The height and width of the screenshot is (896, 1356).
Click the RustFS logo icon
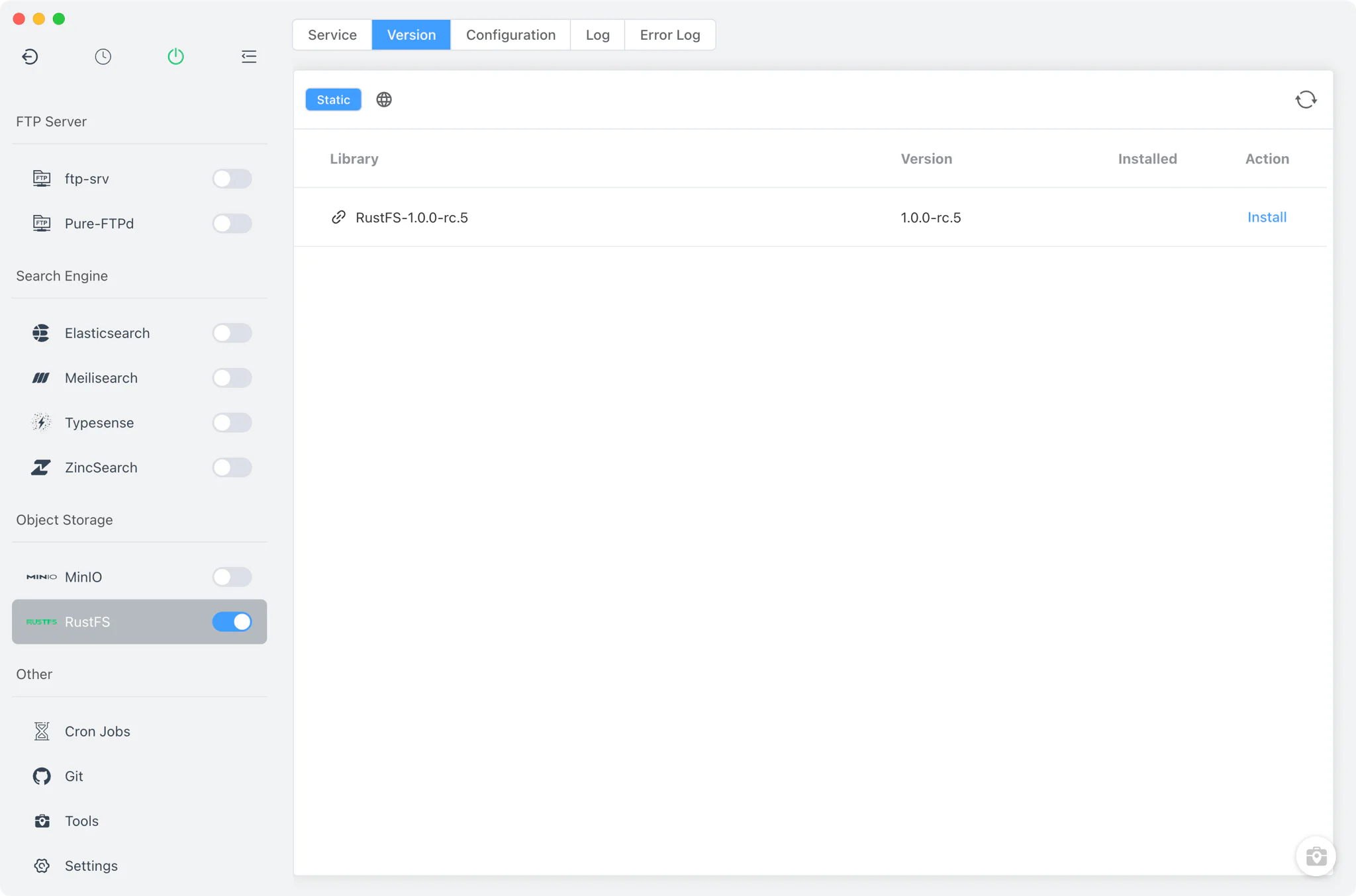coord(41,622)
